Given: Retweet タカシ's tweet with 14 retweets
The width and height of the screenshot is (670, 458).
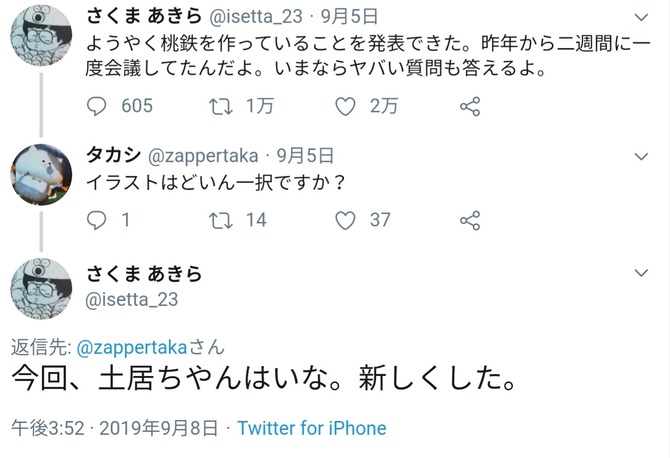Looking at the screenshot, I should pos(220,220).
